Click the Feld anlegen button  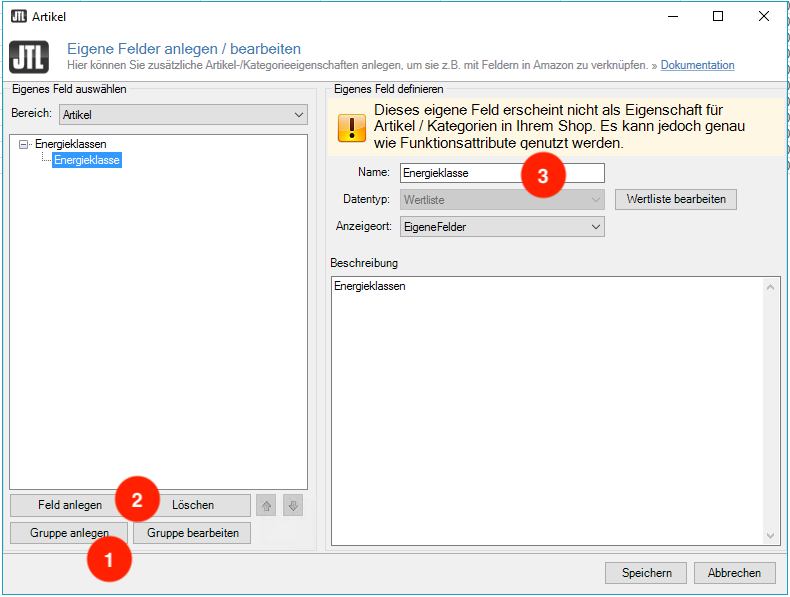click(70, 505)
